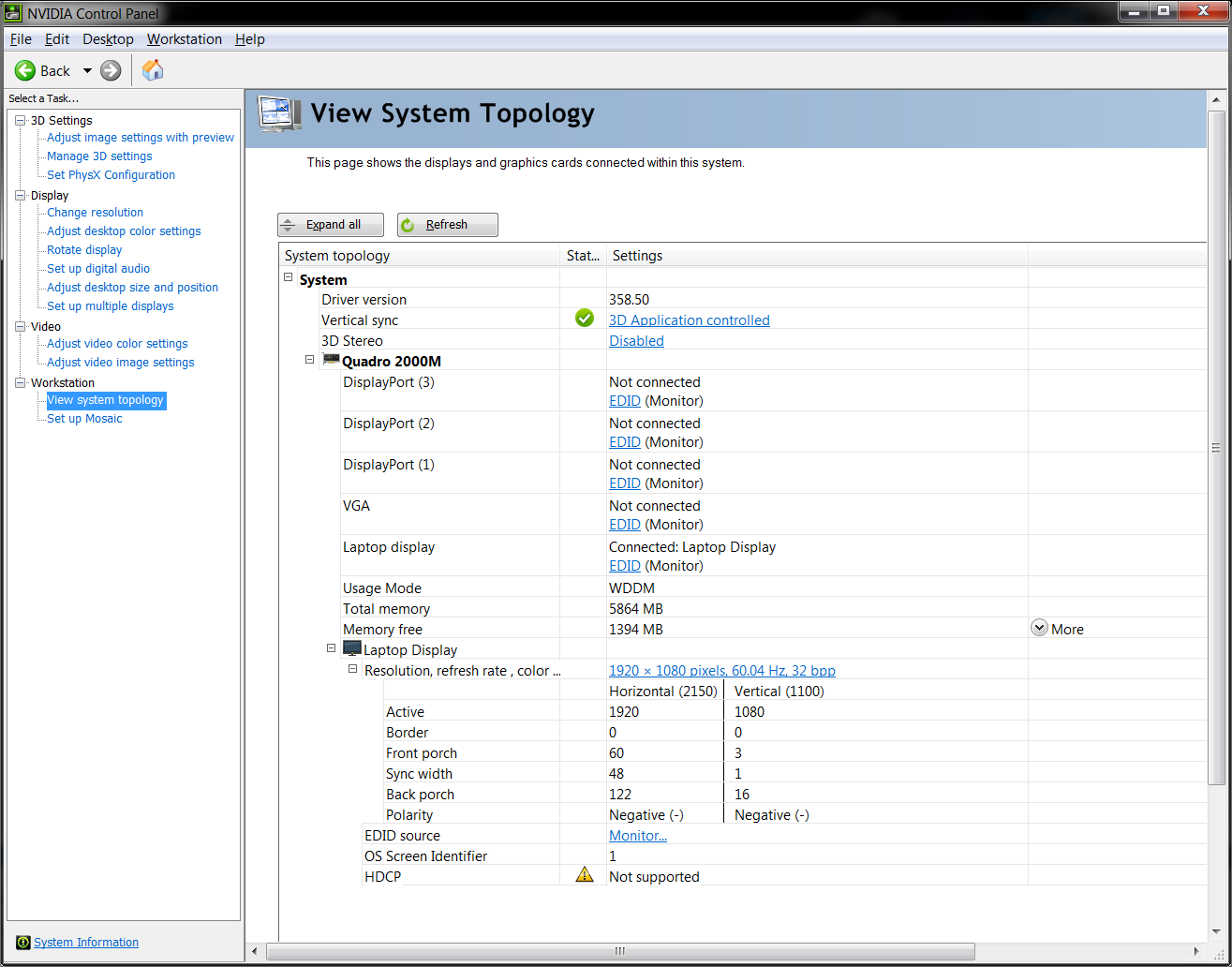Image resolution: width=1232 pixels, height=967 pixels.
Task: Select the Driver version 358.50 value
Action: (629, 300)
